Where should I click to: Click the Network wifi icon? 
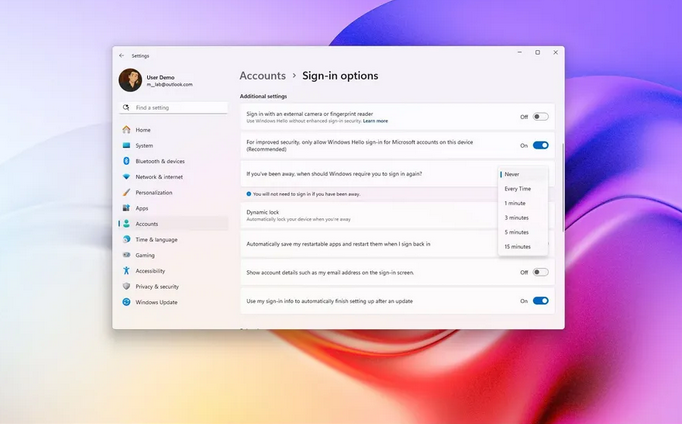coord(126,177)
